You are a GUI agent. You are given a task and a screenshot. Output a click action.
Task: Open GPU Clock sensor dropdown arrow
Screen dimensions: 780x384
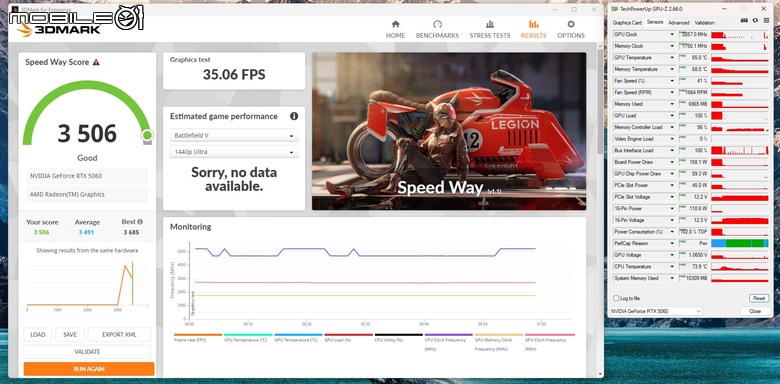672,35
